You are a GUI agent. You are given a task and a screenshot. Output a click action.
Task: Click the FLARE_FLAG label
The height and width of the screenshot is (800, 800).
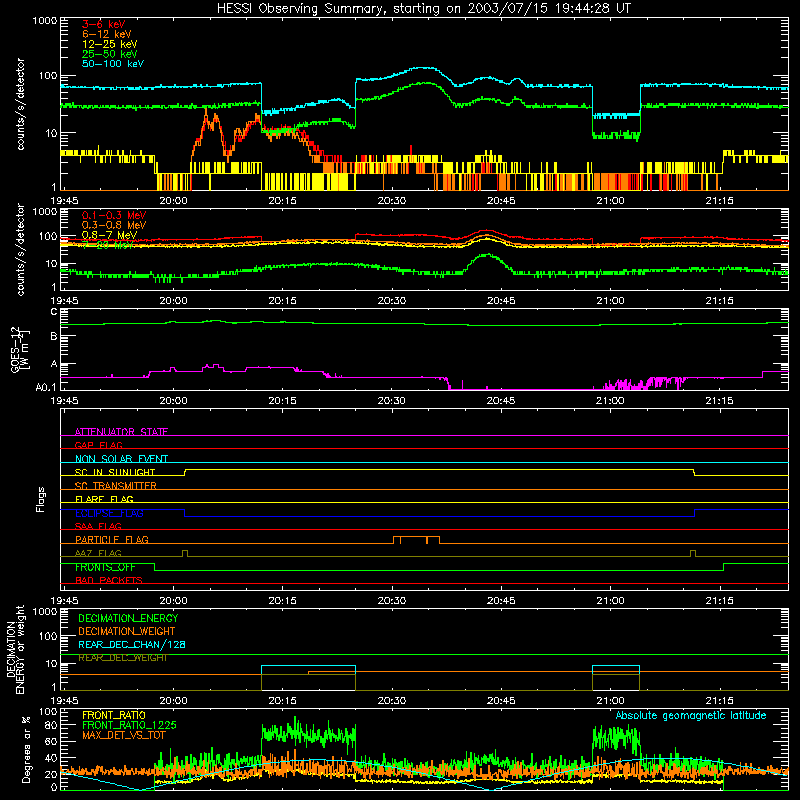[x=104, y=499]
